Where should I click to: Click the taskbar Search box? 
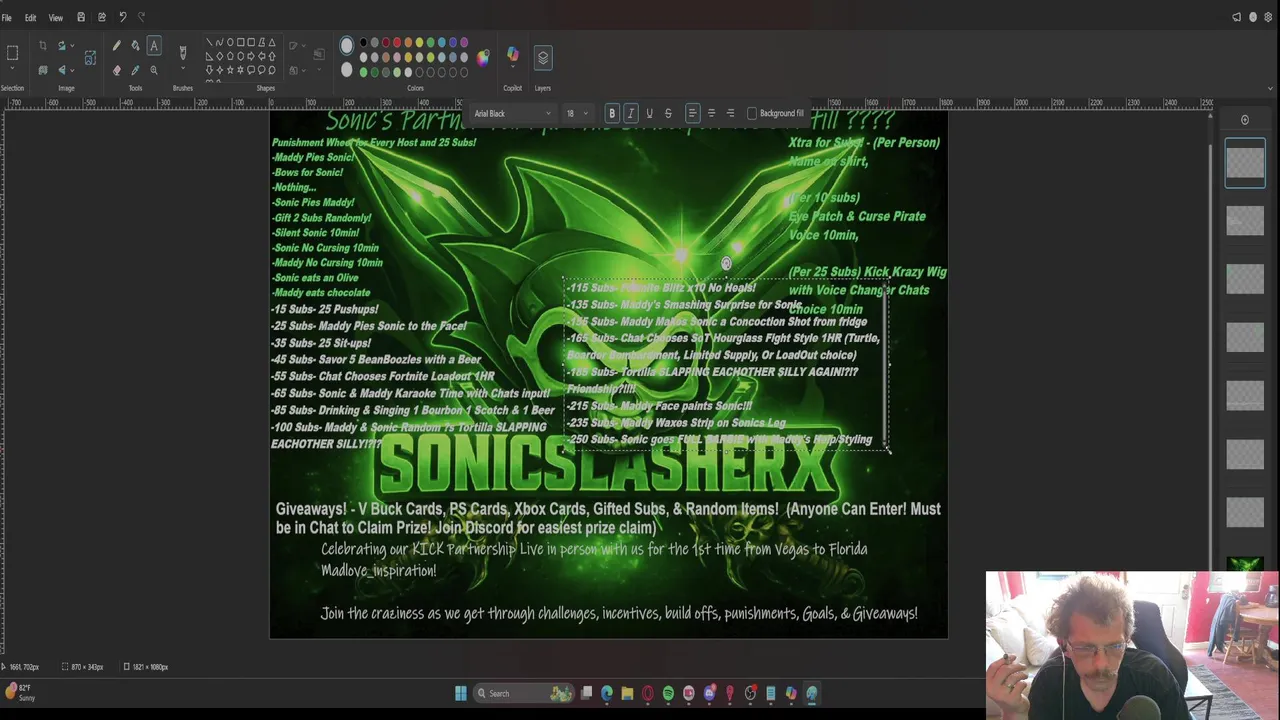(x=523, y=693)
